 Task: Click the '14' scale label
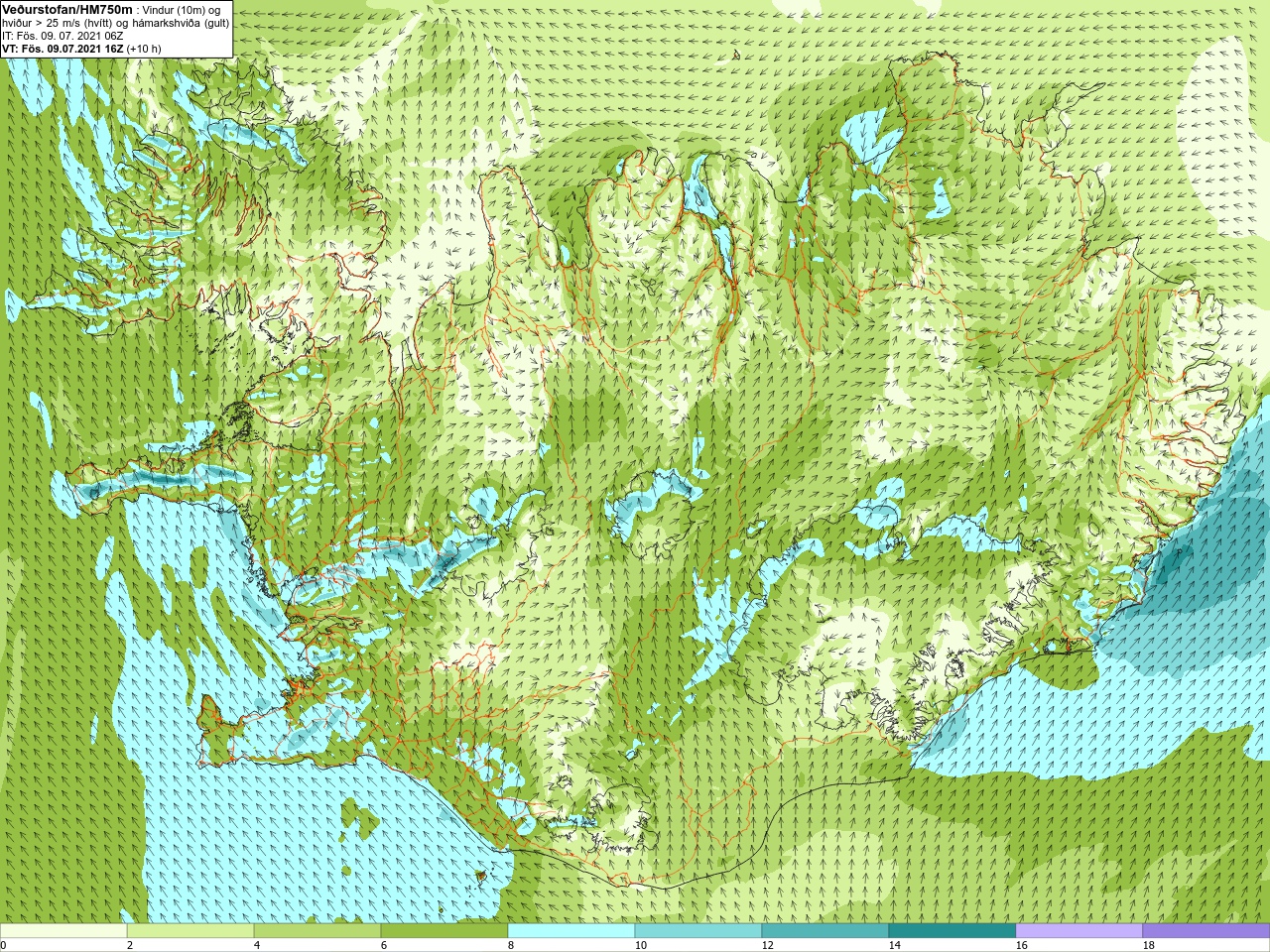(894, 945)
